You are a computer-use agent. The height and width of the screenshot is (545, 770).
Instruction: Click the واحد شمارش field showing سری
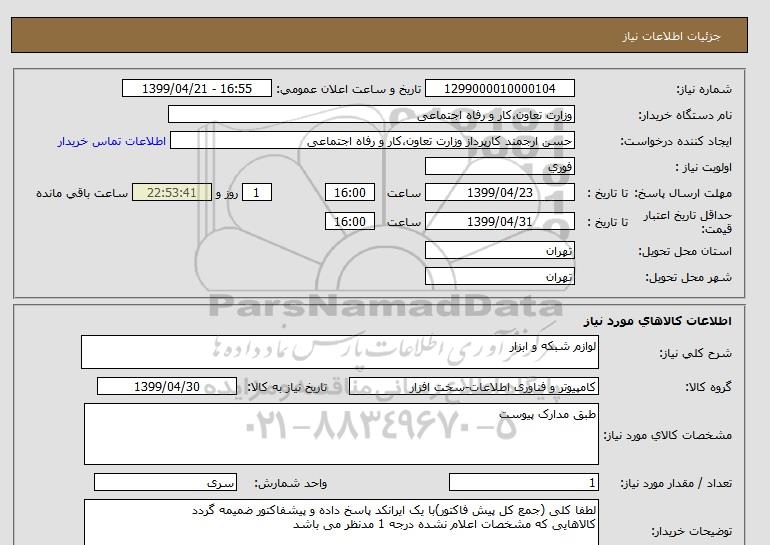[x=165, y=482]
